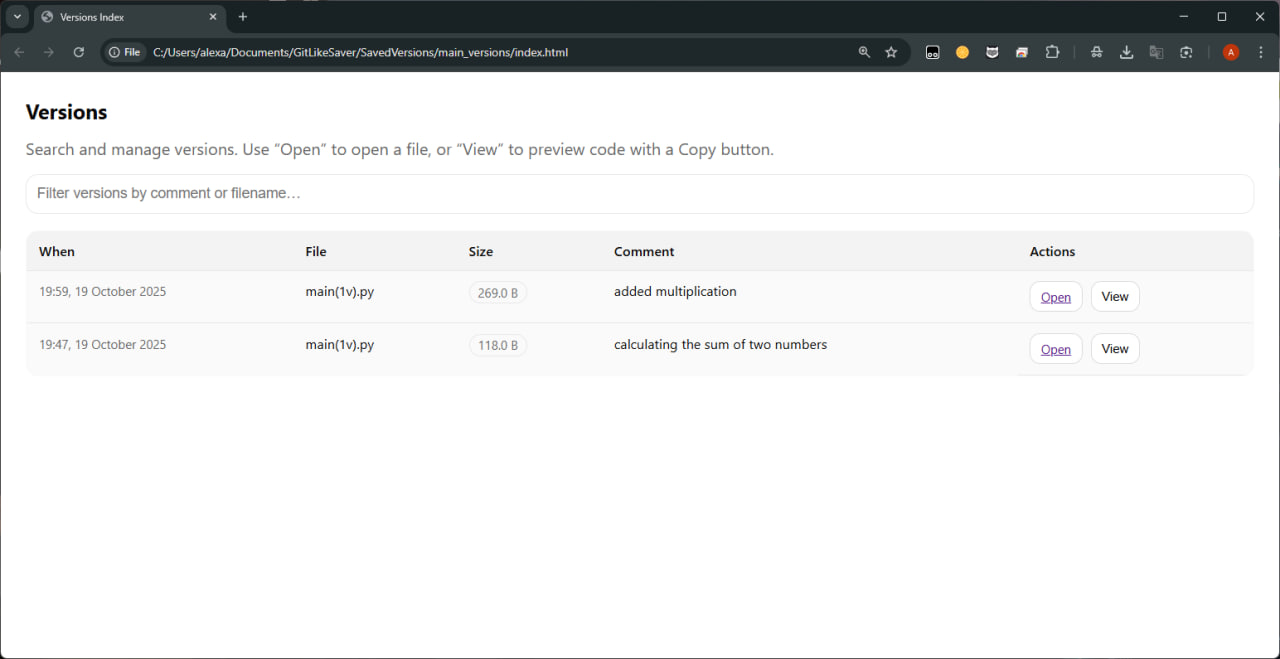Open a new tab with plus button
Viewport: 1280px width, 659px height.
point(243,17)
